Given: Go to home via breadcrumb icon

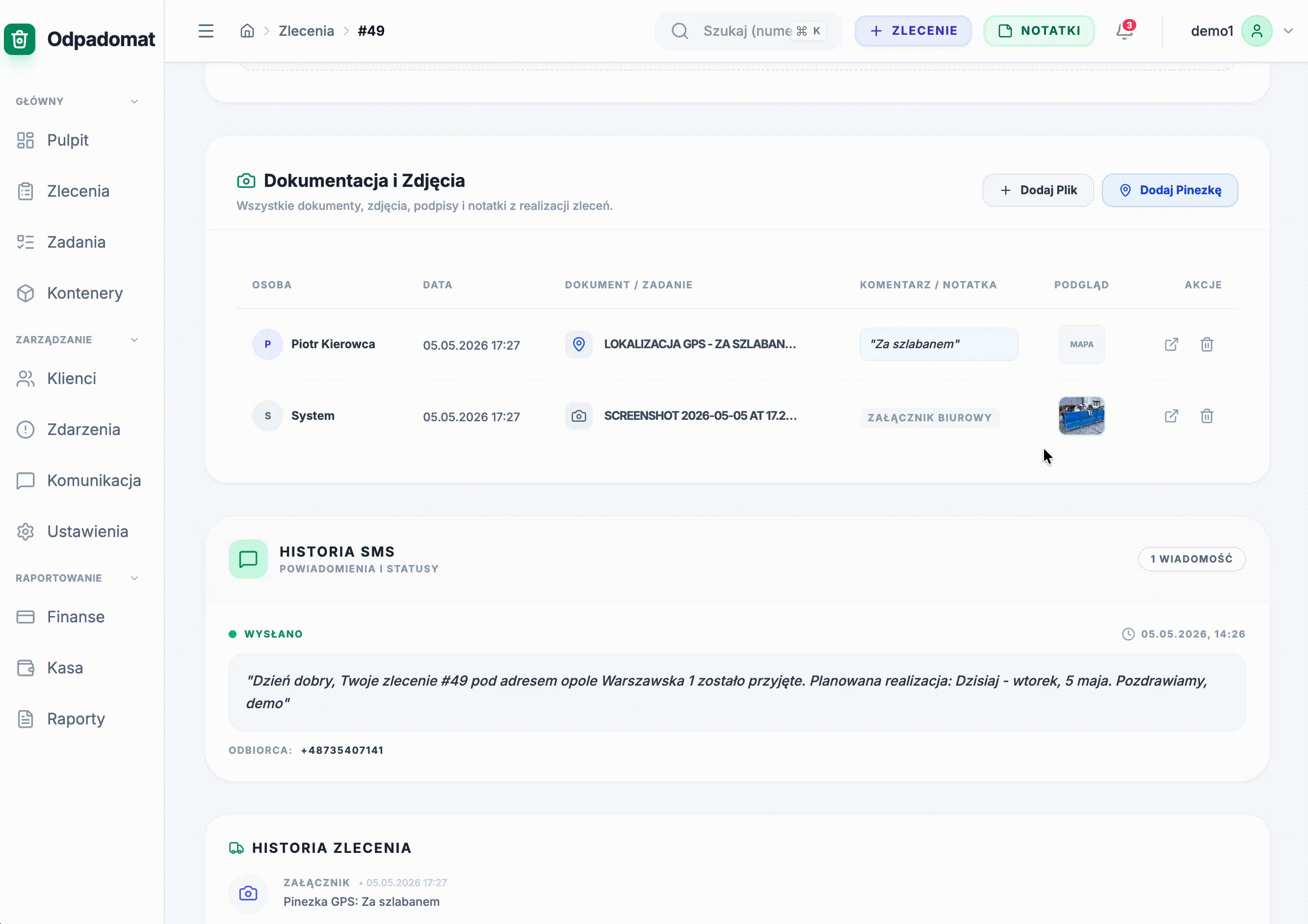Looking at the screenshot, I should click(247, 31).
